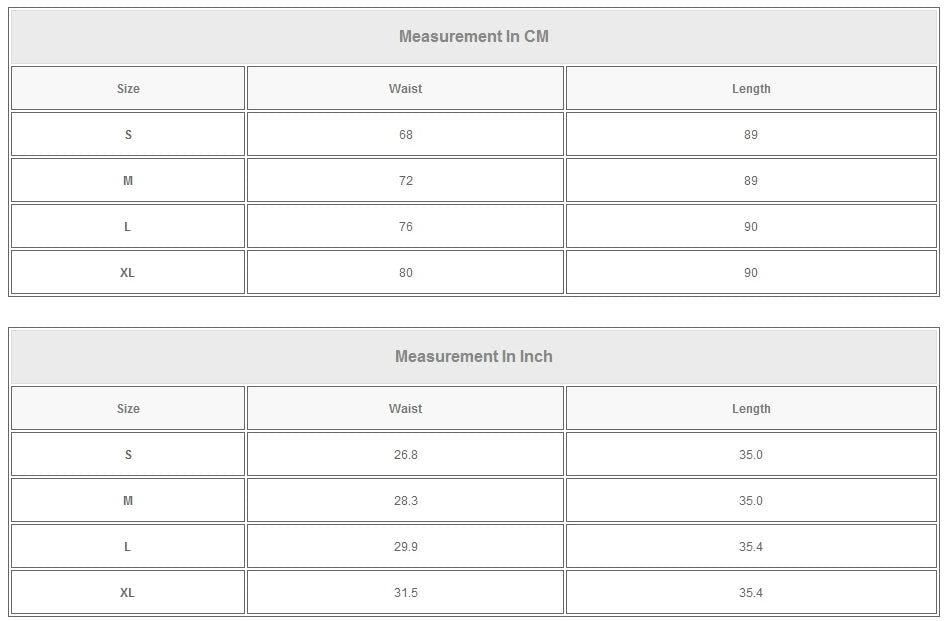The height and width of the screenshot is (621, 946).
Task: Select waist value 76 in the L row
Action: 405,227
